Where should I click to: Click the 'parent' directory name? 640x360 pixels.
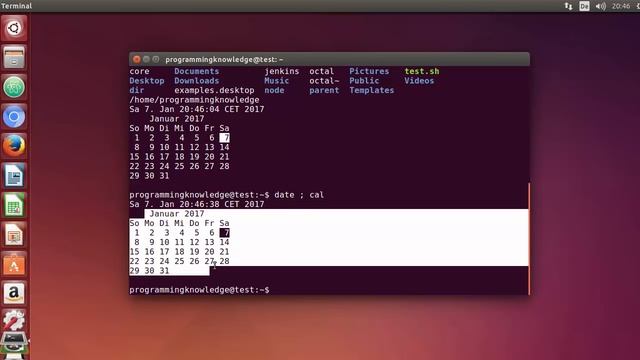[324, 90]
